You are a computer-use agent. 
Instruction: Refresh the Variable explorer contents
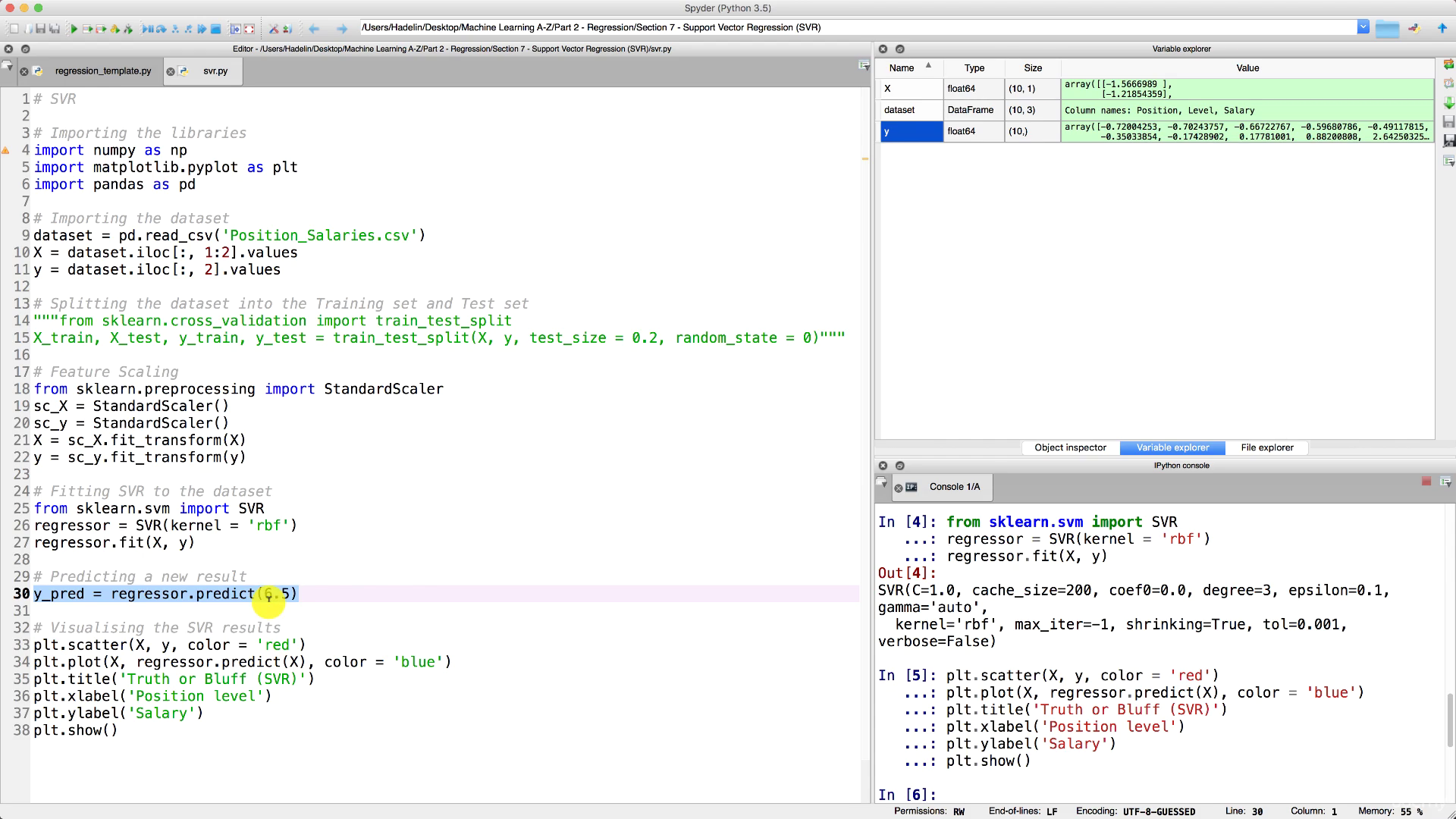click(x=1448, y=64)
